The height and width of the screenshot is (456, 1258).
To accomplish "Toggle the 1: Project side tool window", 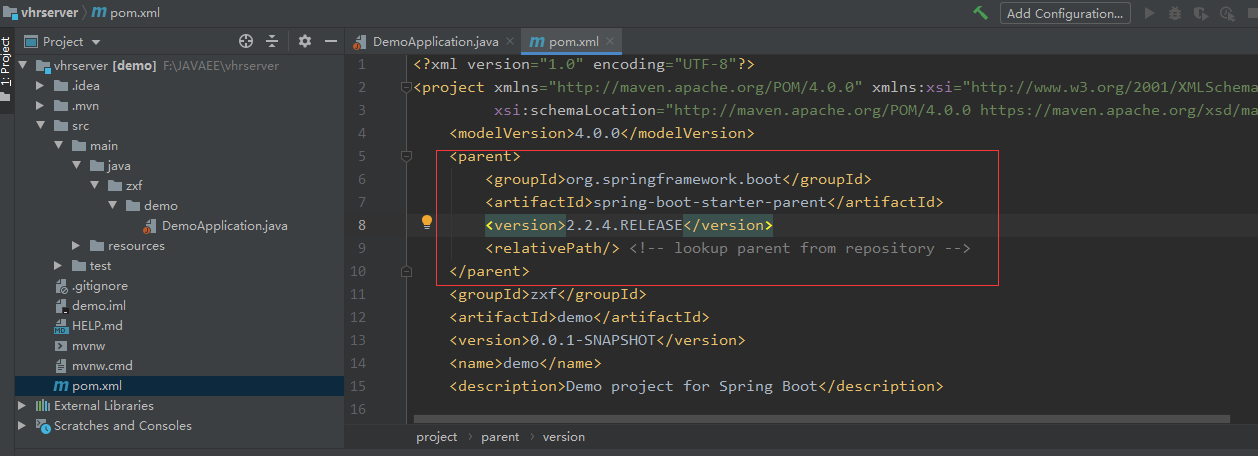I will (6, 68).
